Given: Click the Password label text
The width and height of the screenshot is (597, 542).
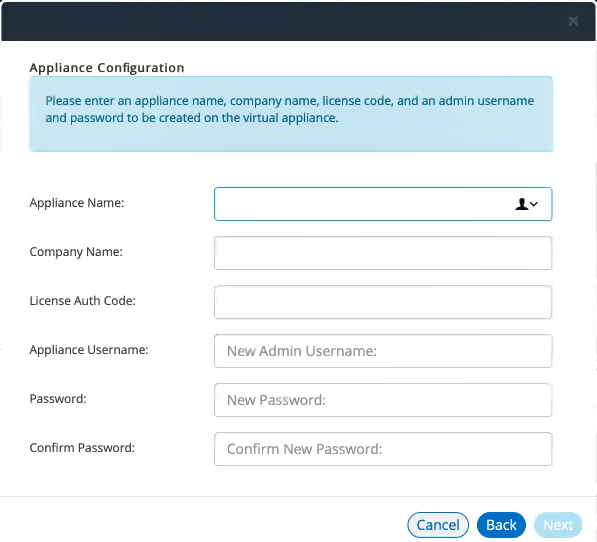Looking at the screenshot, I should click(58, 399).
